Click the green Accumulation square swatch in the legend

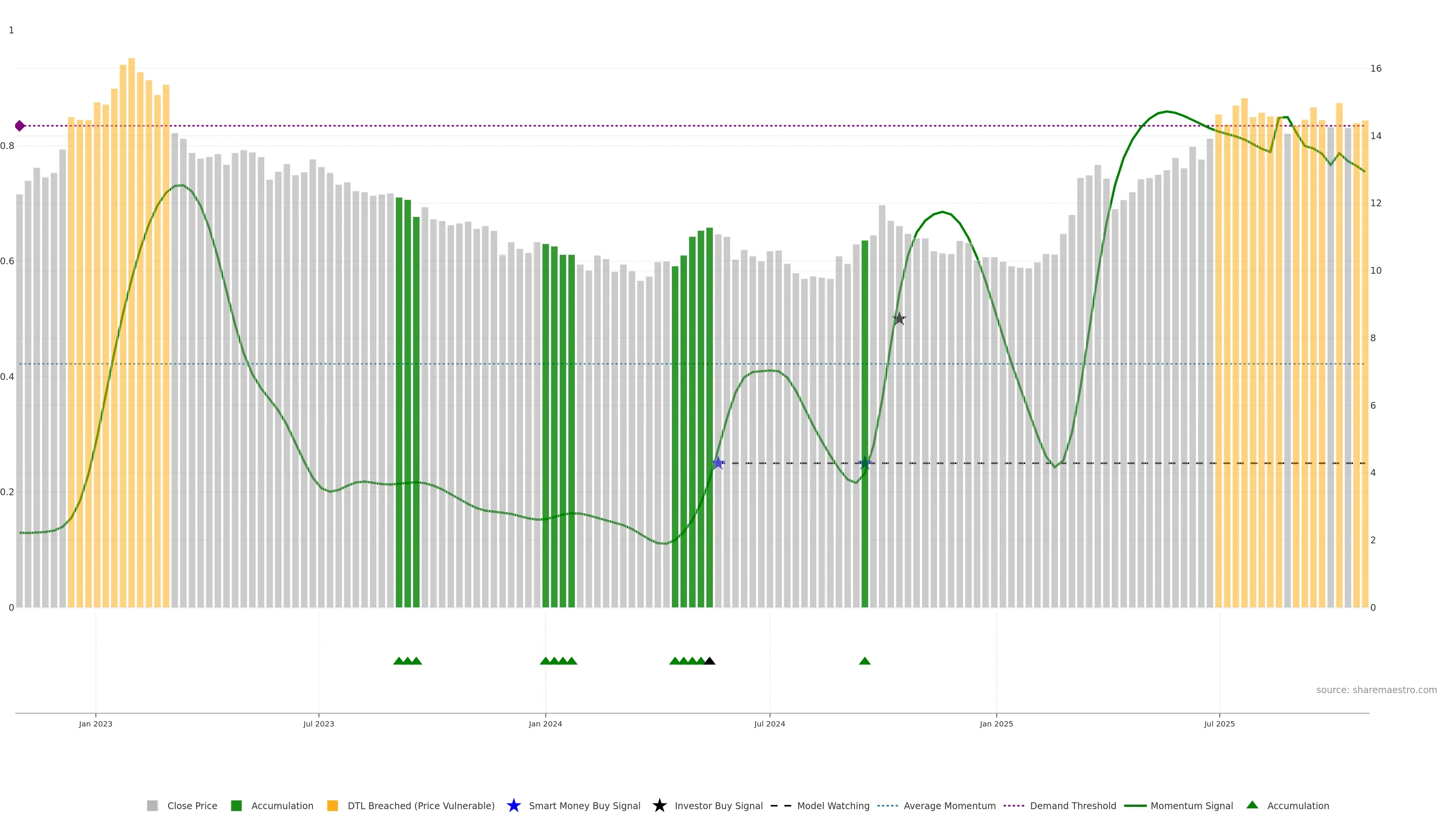click(236, 805)
